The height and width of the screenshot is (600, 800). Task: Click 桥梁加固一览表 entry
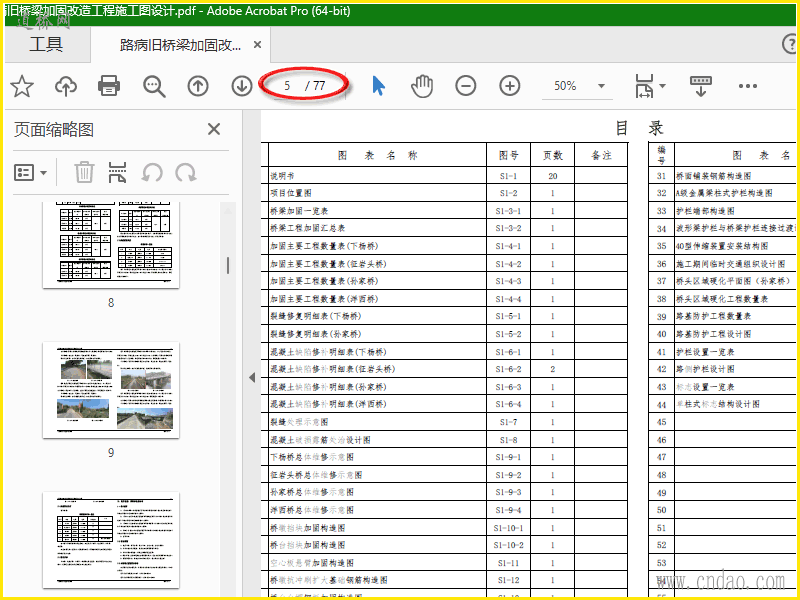pyautogui.click(x=299, y=211)
